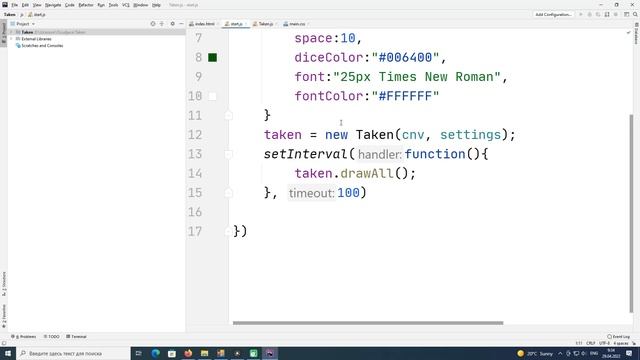Image resolution: width=640 pixels, height=360 pixels.
Task: Expand the Taken project root folder
Action: [12, 32]
